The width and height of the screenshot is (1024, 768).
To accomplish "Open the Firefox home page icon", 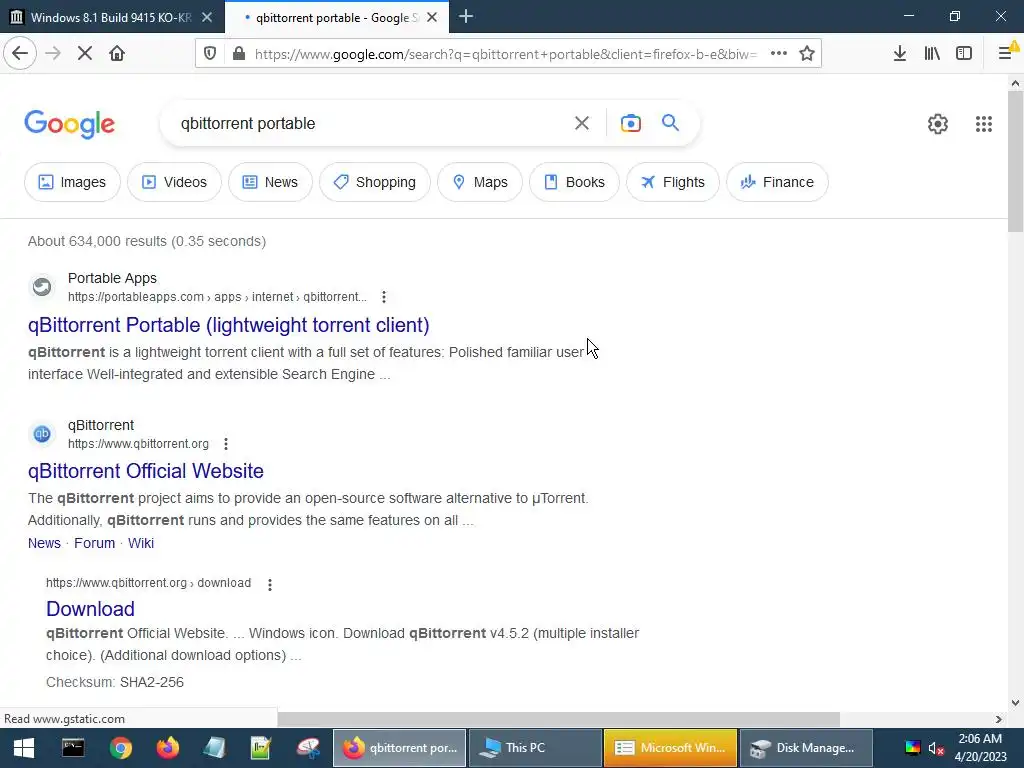I will click(117, 54).
